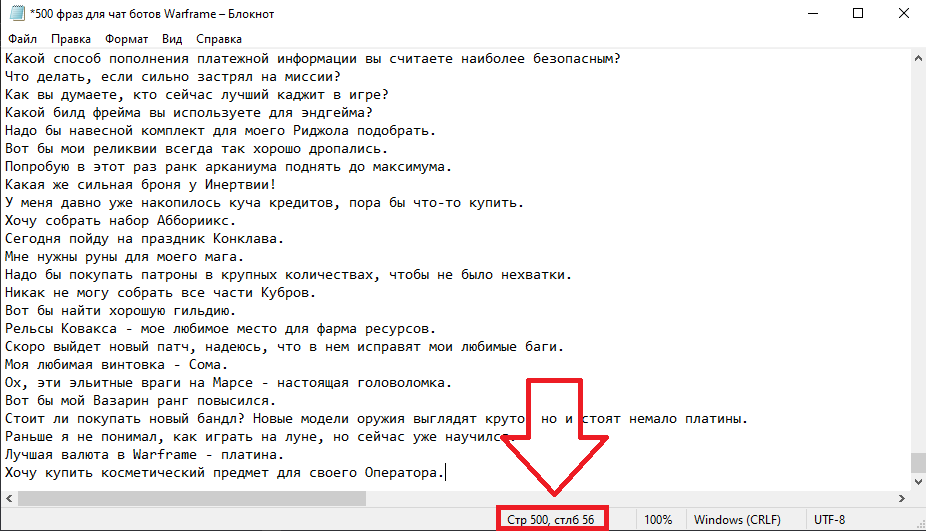Click the horizontal scrollbar right arrow
This screenshot has width=926, height=531.
coord(902,499)
